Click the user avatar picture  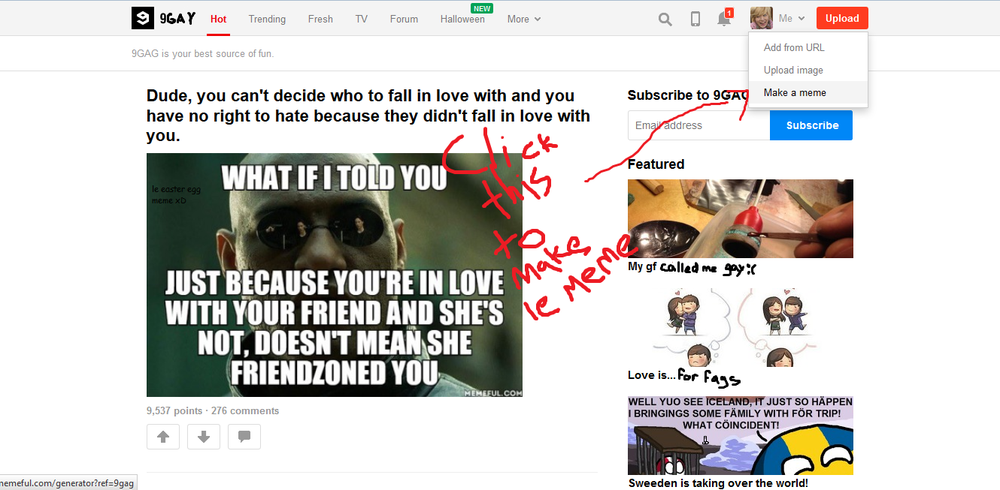pos(761,18)
